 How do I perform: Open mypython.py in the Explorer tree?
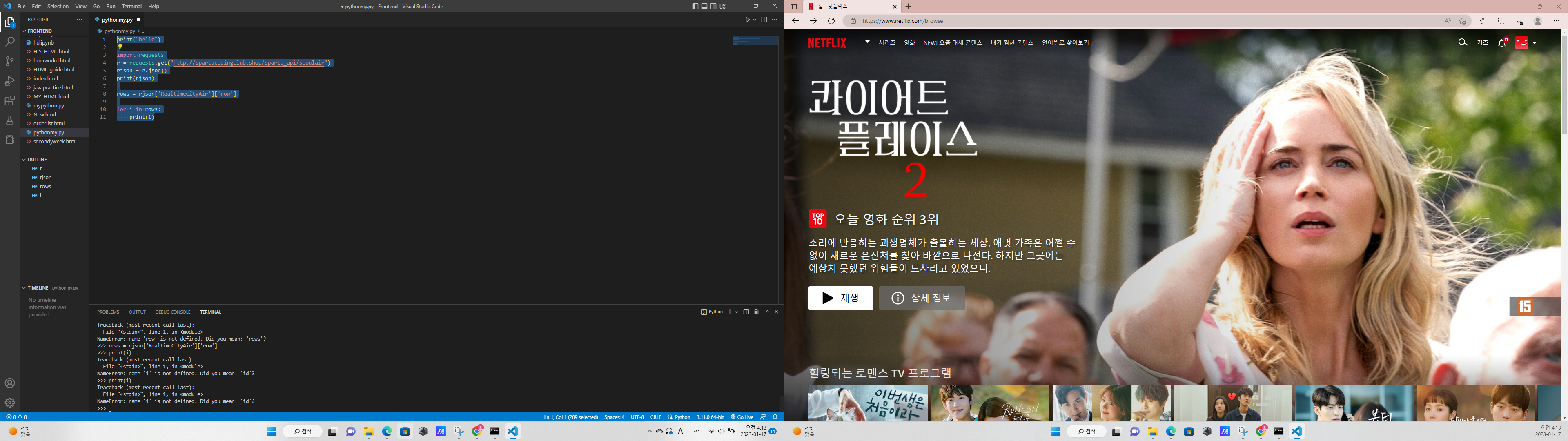click(x=49, y=105)
